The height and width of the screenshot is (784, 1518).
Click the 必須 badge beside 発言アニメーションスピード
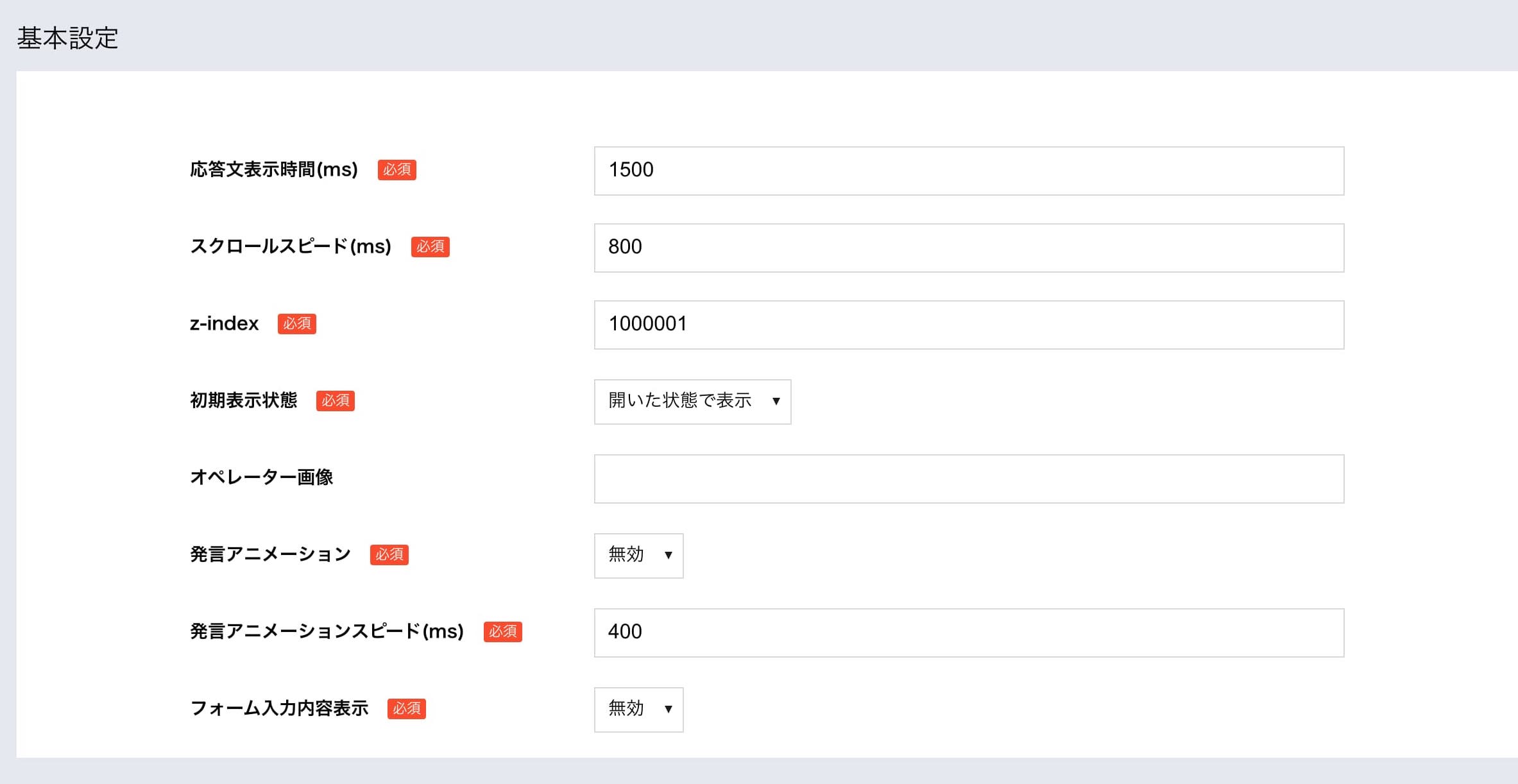pos(504,632)
